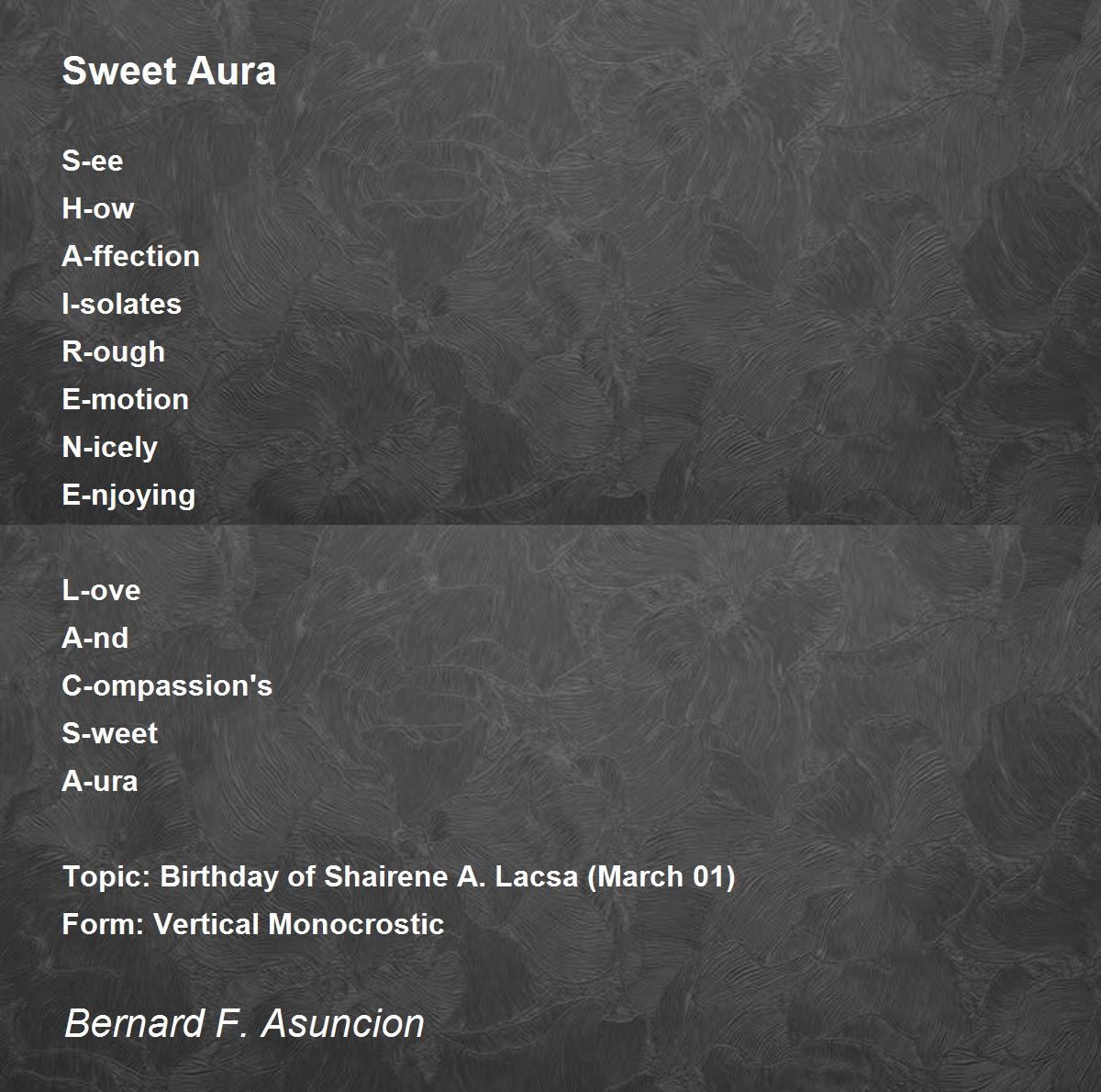Click the line 'L-ove'
This screenshot has height=1092, width=1101.
pyautogui.click(x=101, y=590)
